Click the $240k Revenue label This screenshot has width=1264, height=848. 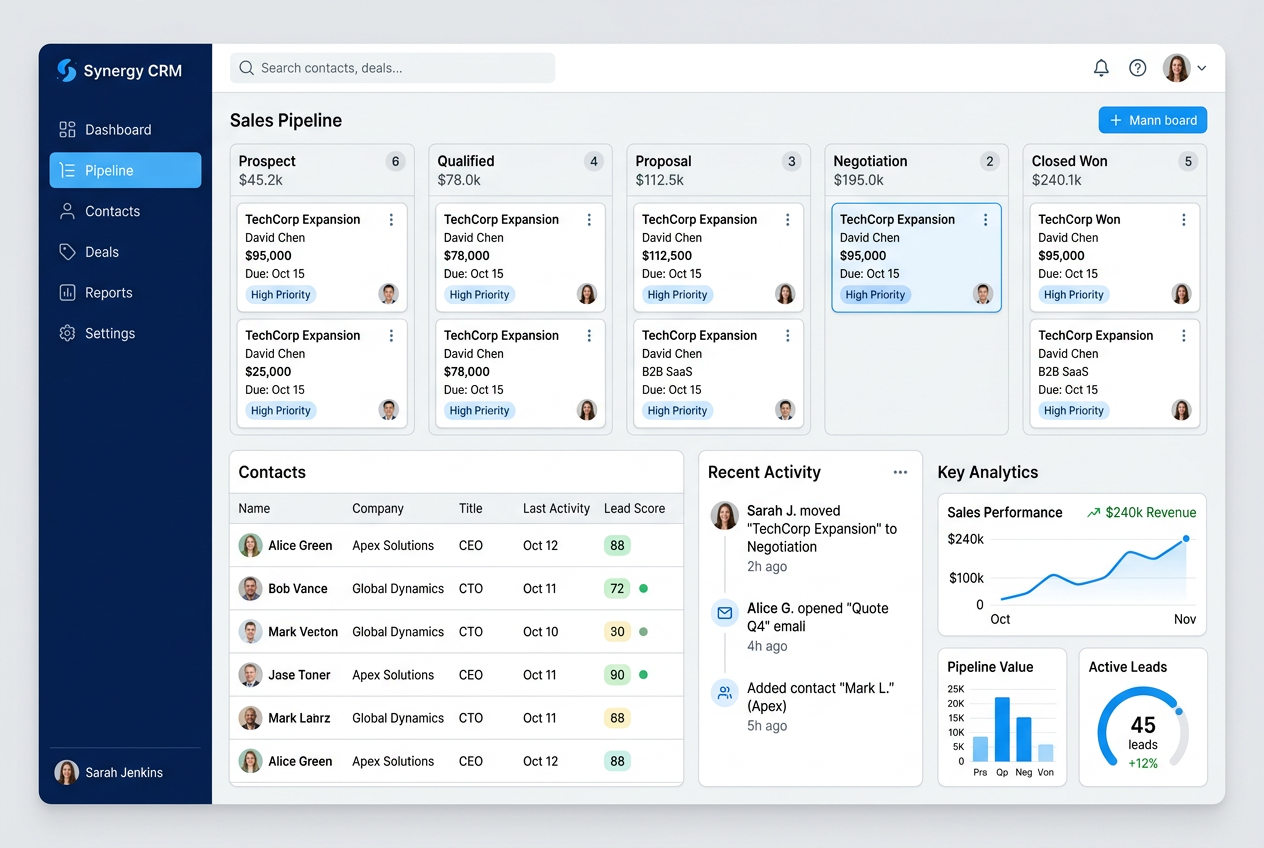1150,512
